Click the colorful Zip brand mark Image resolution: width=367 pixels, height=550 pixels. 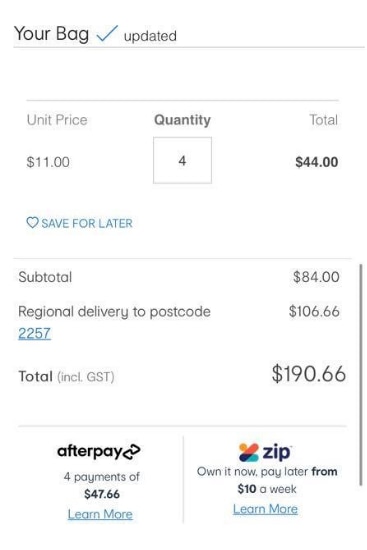(x=249, y=452)
